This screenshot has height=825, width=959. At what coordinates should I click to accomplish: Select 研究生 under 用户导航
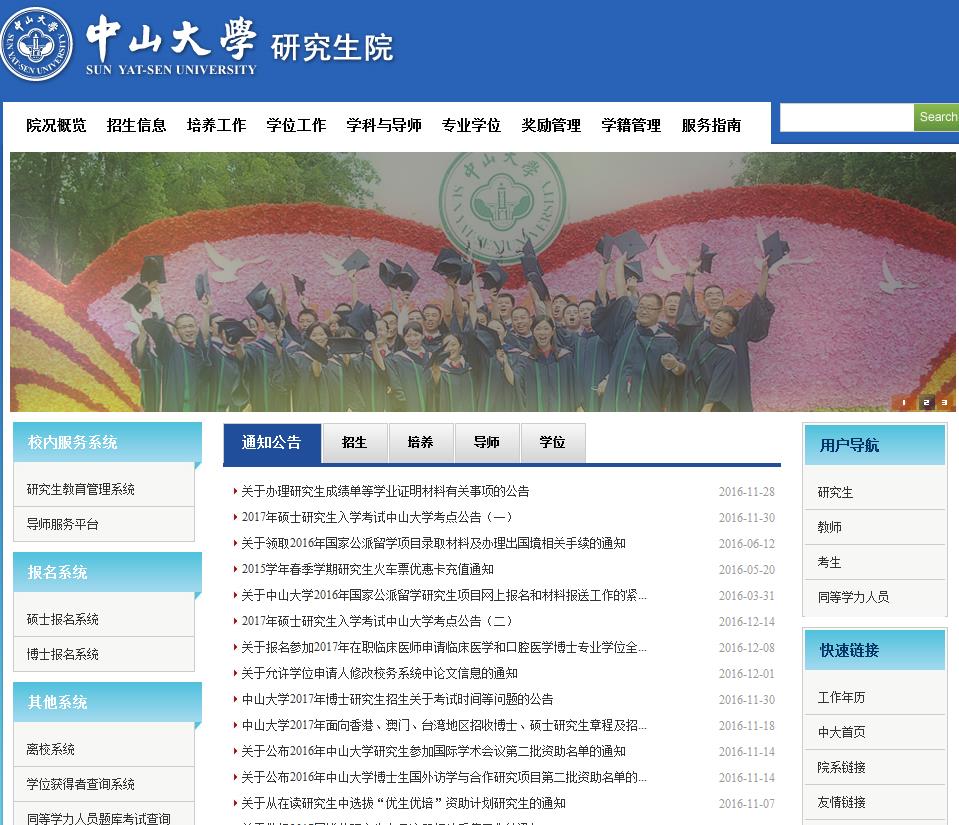pos(835,492)
